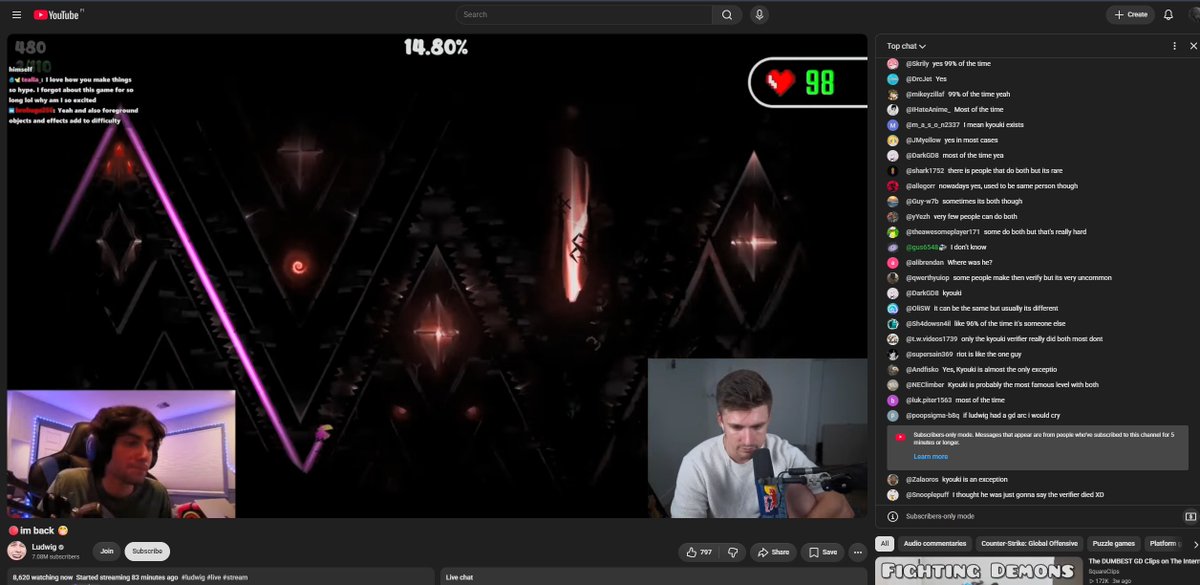Viewport: 1200px width, 585px height.
Task: Click the Learn more link in chat
Action: click(930, 456)
